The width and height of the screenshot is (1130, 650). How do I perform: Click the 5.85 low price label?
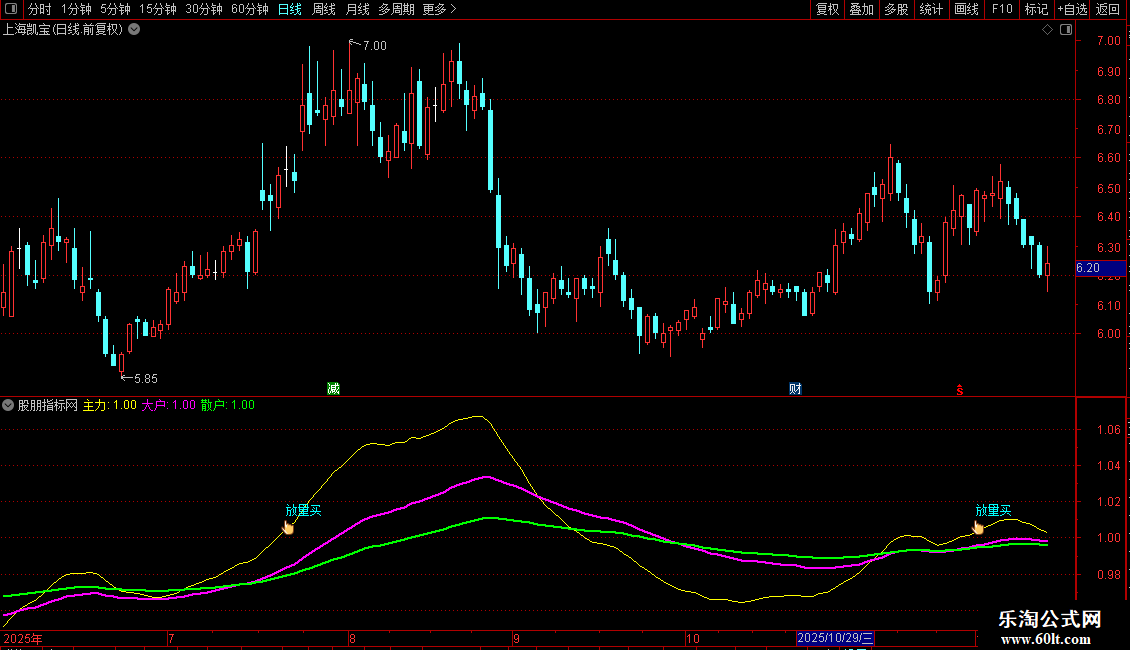[146, 378]
